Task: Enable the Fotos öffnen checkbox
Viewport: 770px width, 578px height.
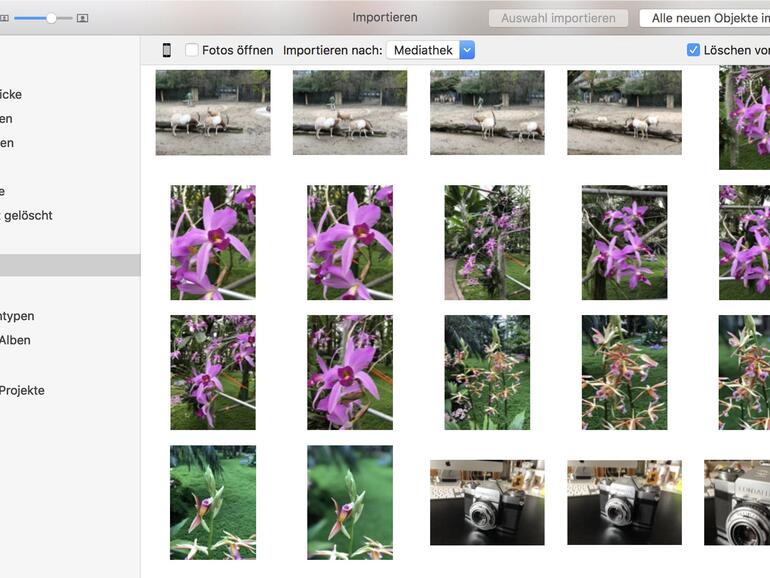Action: 192,50
